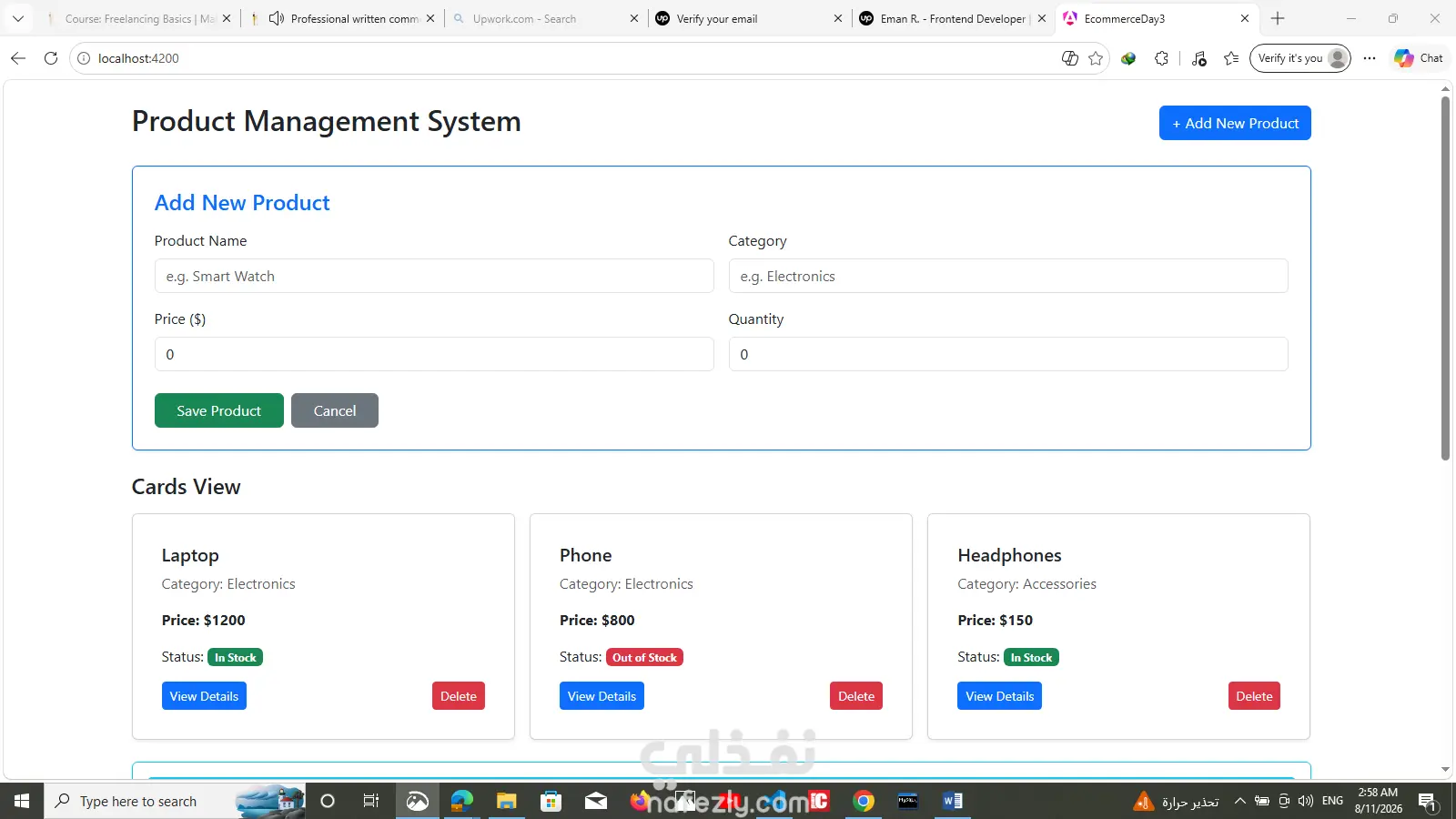Viewport: 1456px width, 819px height.
Task: Click the Save Product button
Action: [x=219, y=410]
